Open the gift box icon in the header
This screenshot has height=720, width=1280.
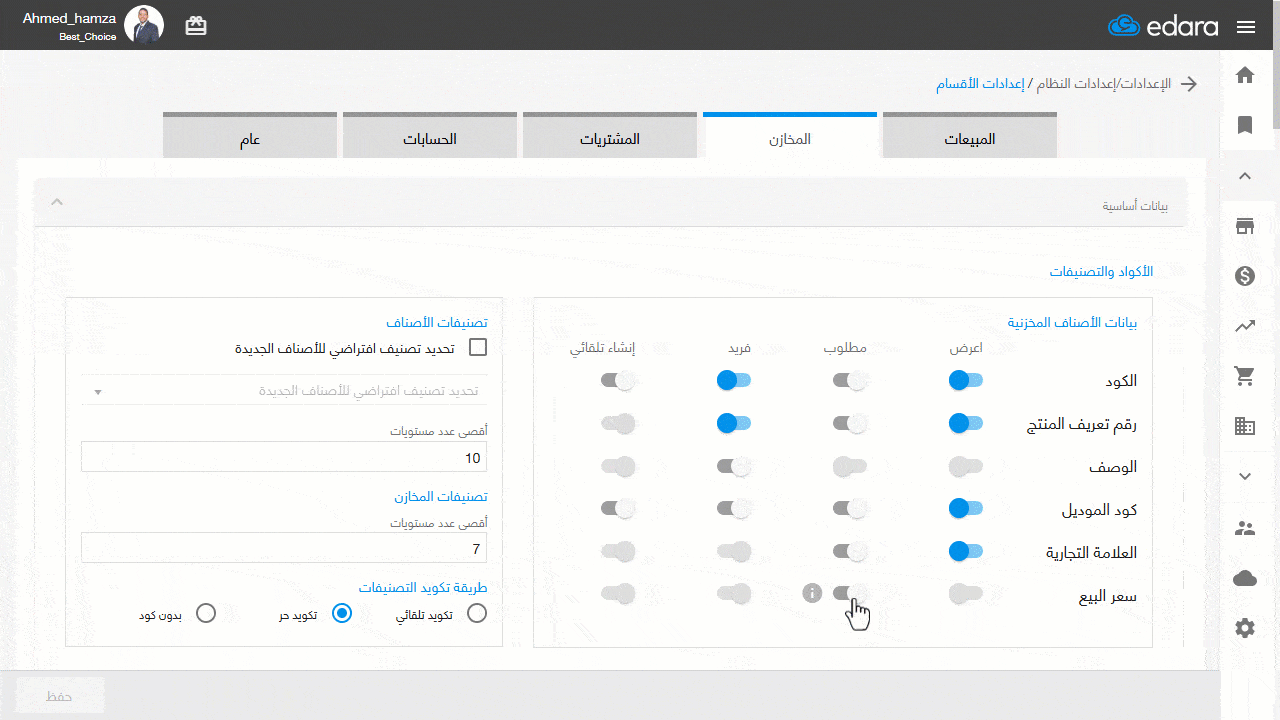click(x=196, y=26)
